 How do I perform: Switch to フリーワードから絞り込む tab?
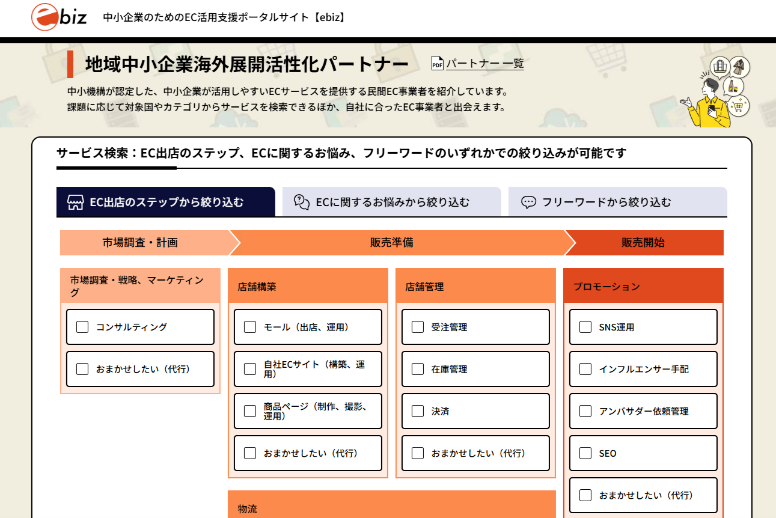[x=617, y=202]
